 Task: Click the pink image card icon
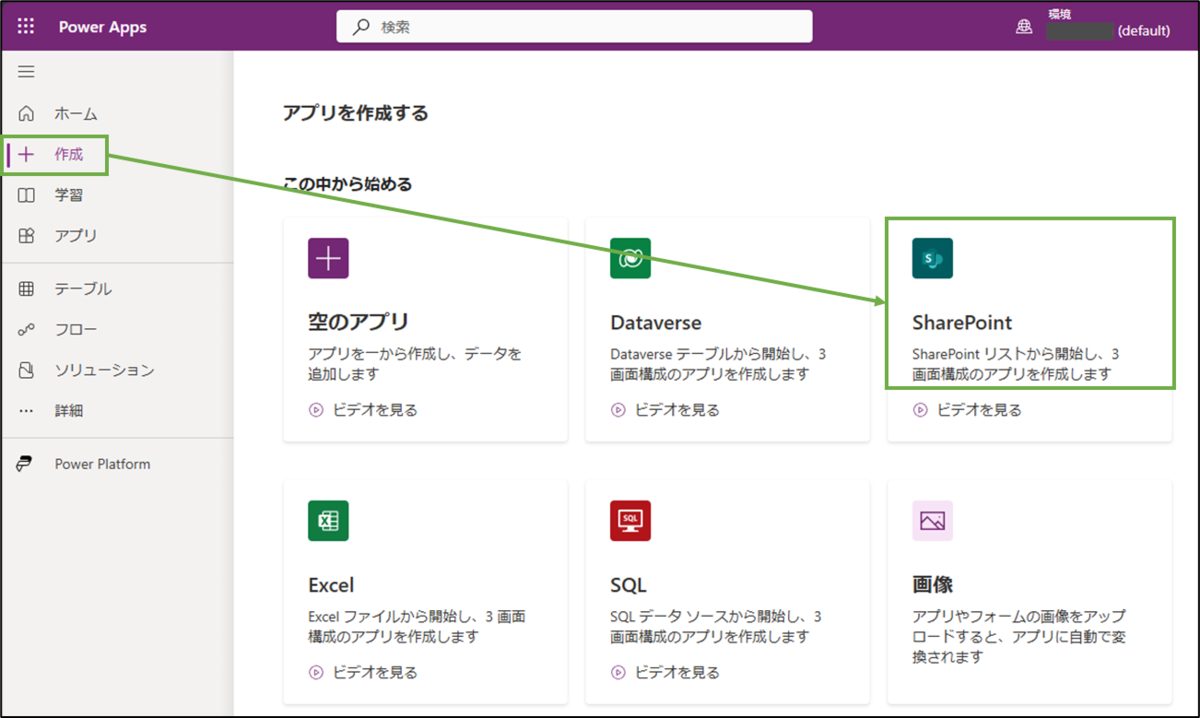coord(932,521)
